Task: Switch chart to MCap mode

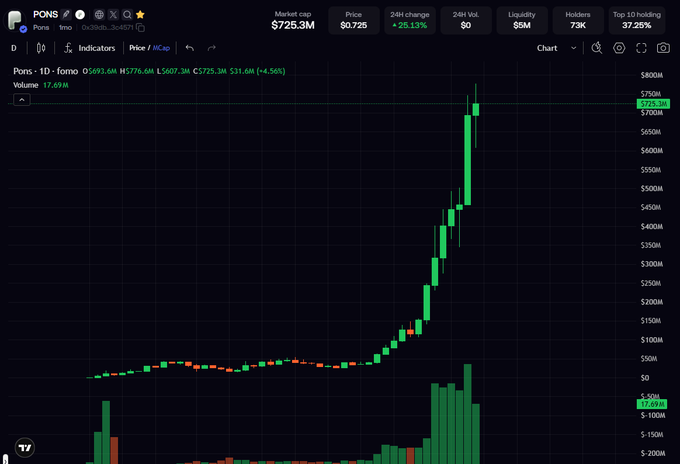Action: [161, 48]
